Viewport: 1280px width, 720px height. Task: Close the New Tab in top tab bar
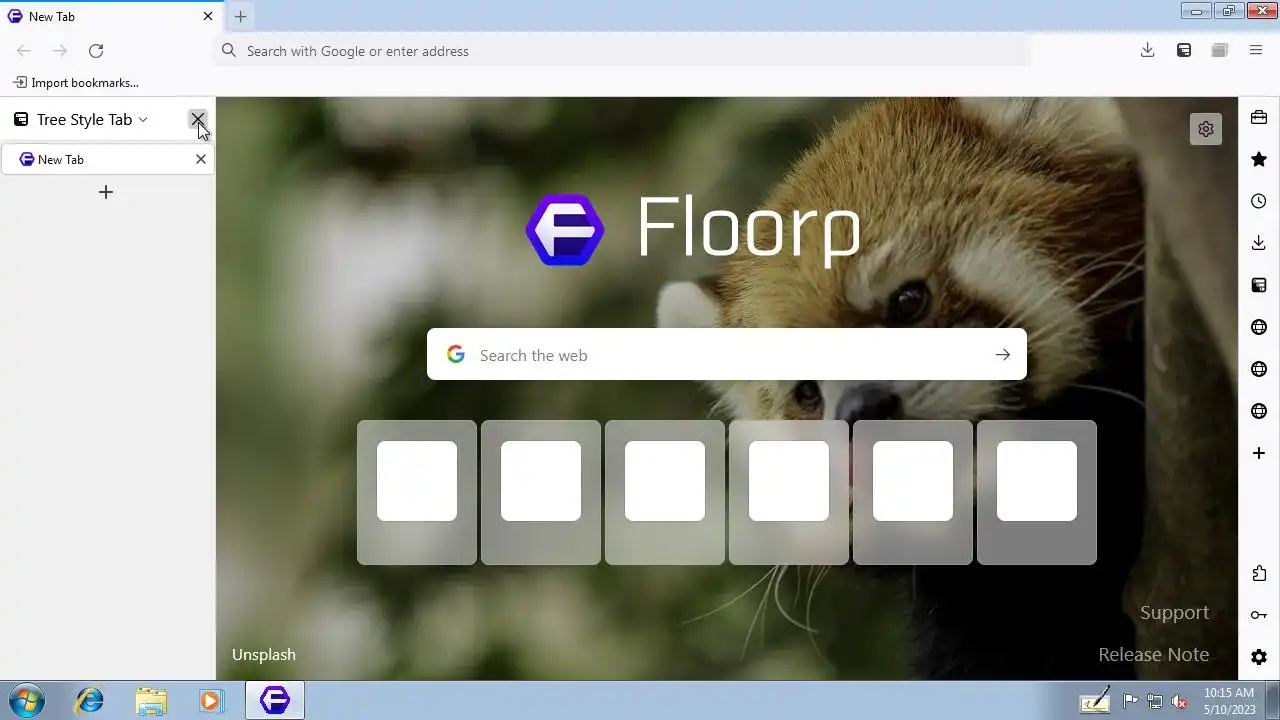(208, 16)
